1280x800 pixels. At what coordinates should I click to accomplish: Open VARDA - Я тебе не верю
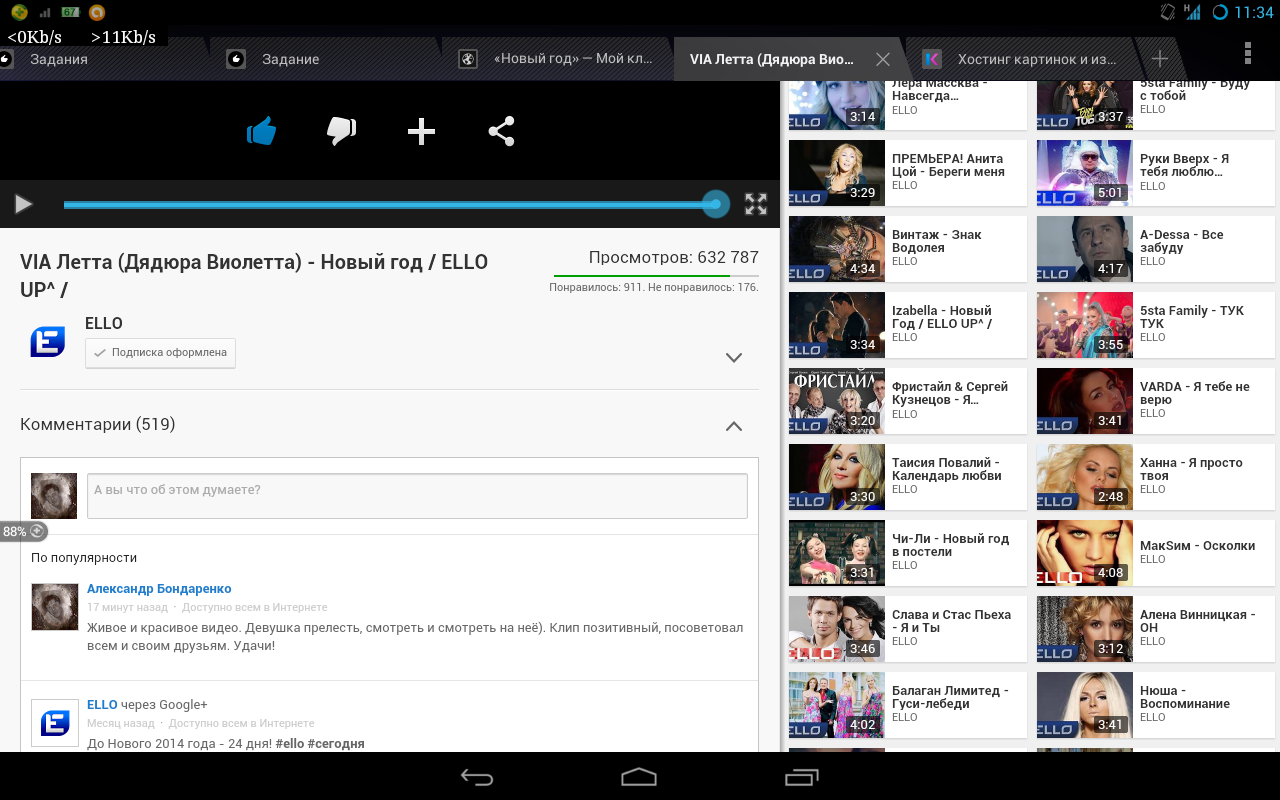[1156, 400]
